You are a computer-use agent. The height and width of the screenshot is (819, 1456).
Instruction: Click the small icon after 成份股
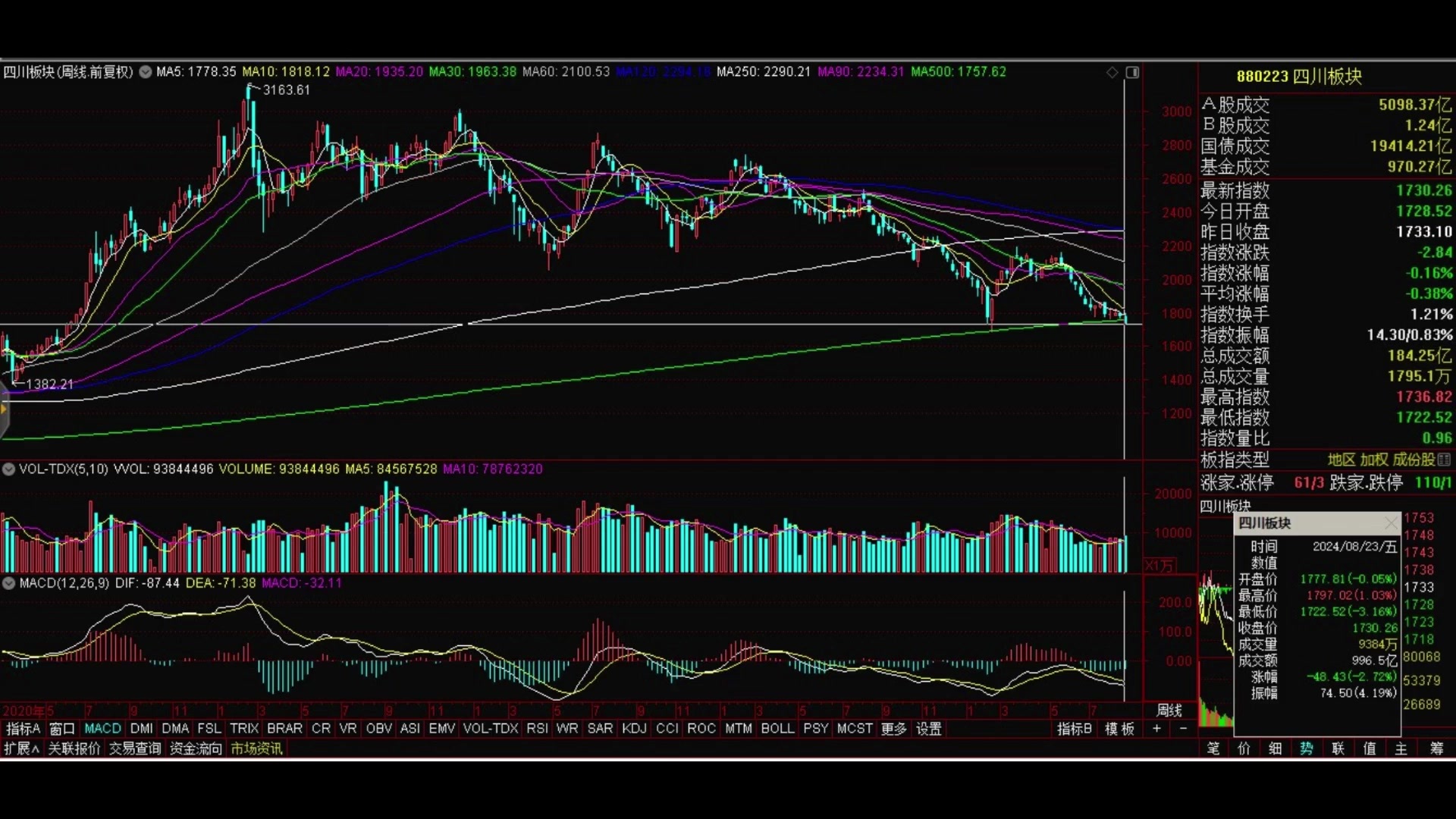[1444, 460]
